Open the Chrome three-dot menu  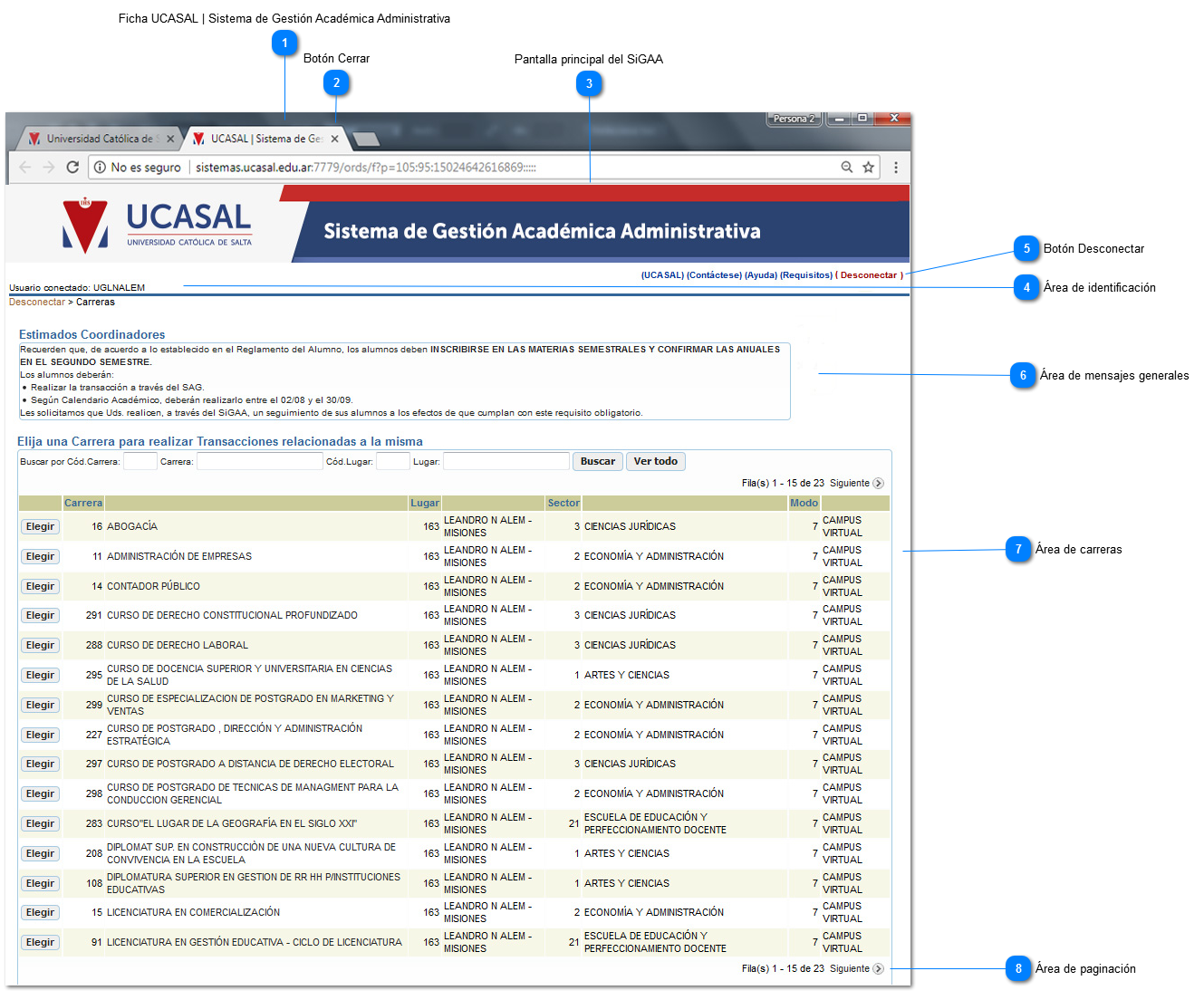click(x=896, y=168)
